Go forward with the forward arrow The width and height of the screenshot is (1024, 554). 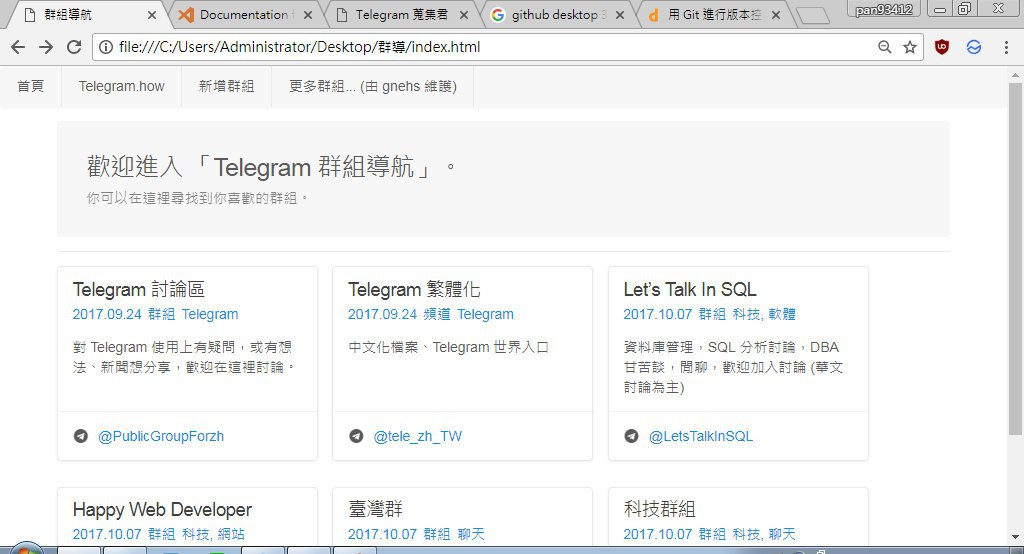point(46,47)
